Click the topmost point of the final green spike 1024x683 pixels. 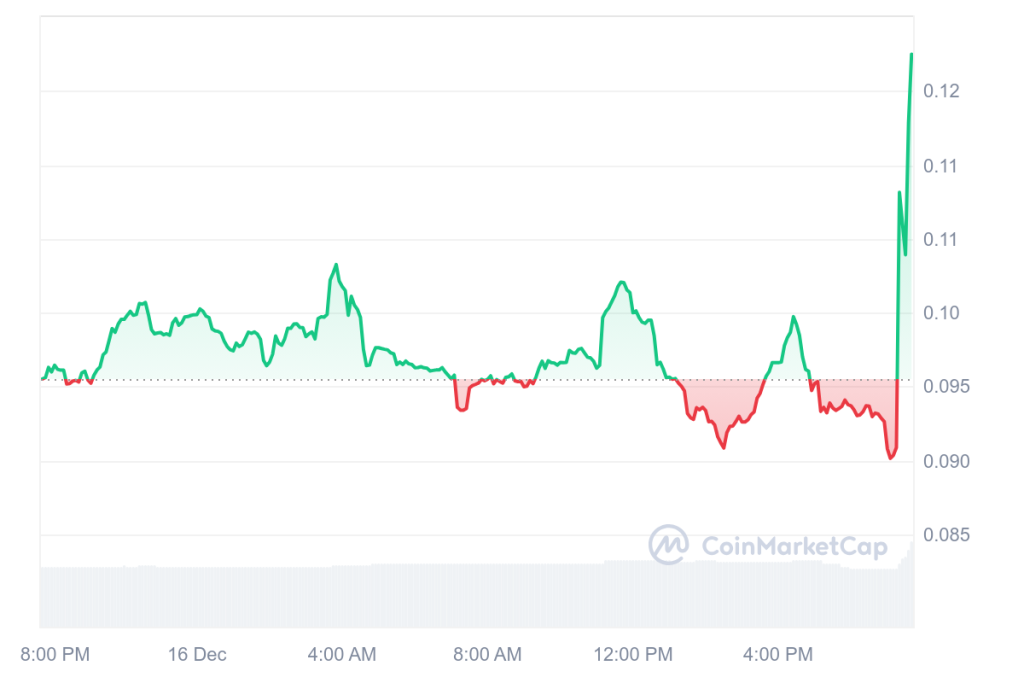point(911,55)
